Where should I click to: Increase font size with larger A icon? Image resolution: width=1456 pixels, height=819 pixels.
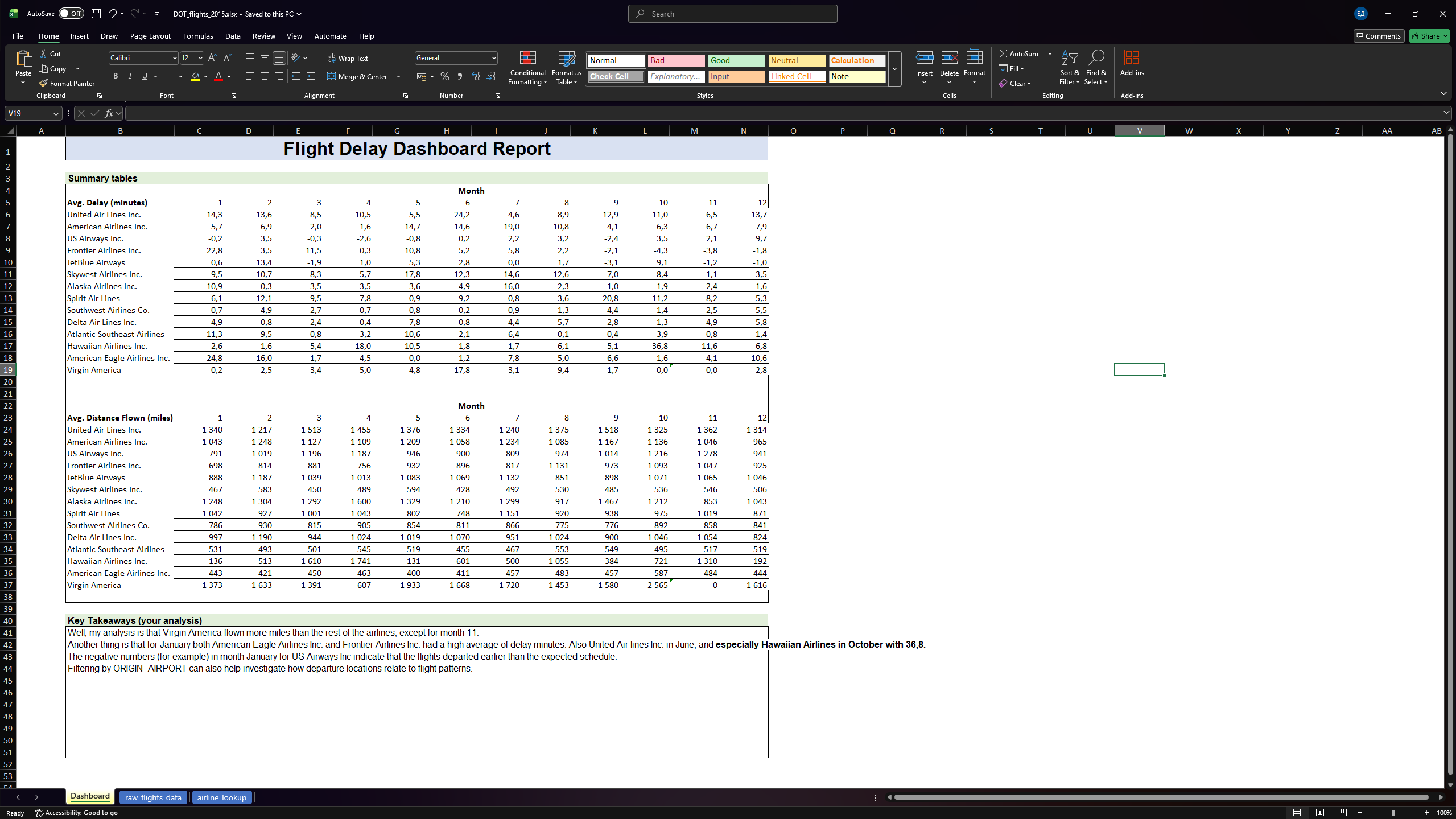212,57
